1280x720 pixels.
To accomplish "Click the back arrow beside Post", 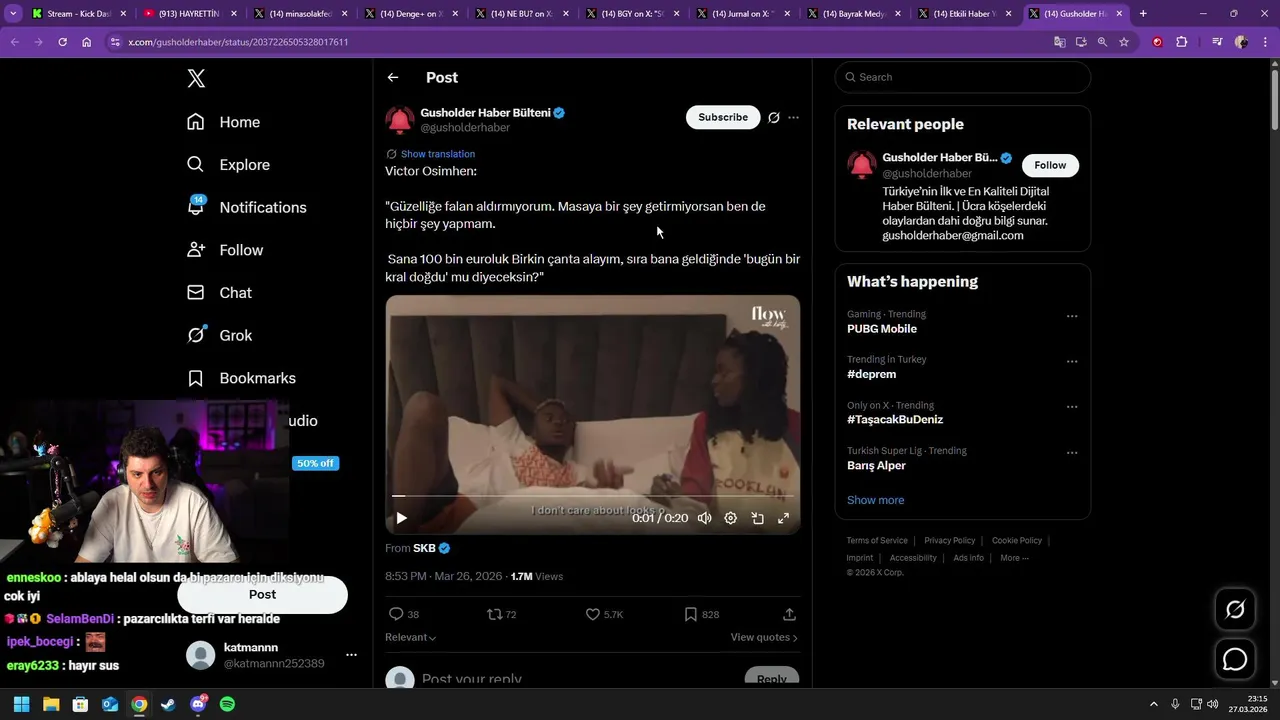I will coord(393,77).
